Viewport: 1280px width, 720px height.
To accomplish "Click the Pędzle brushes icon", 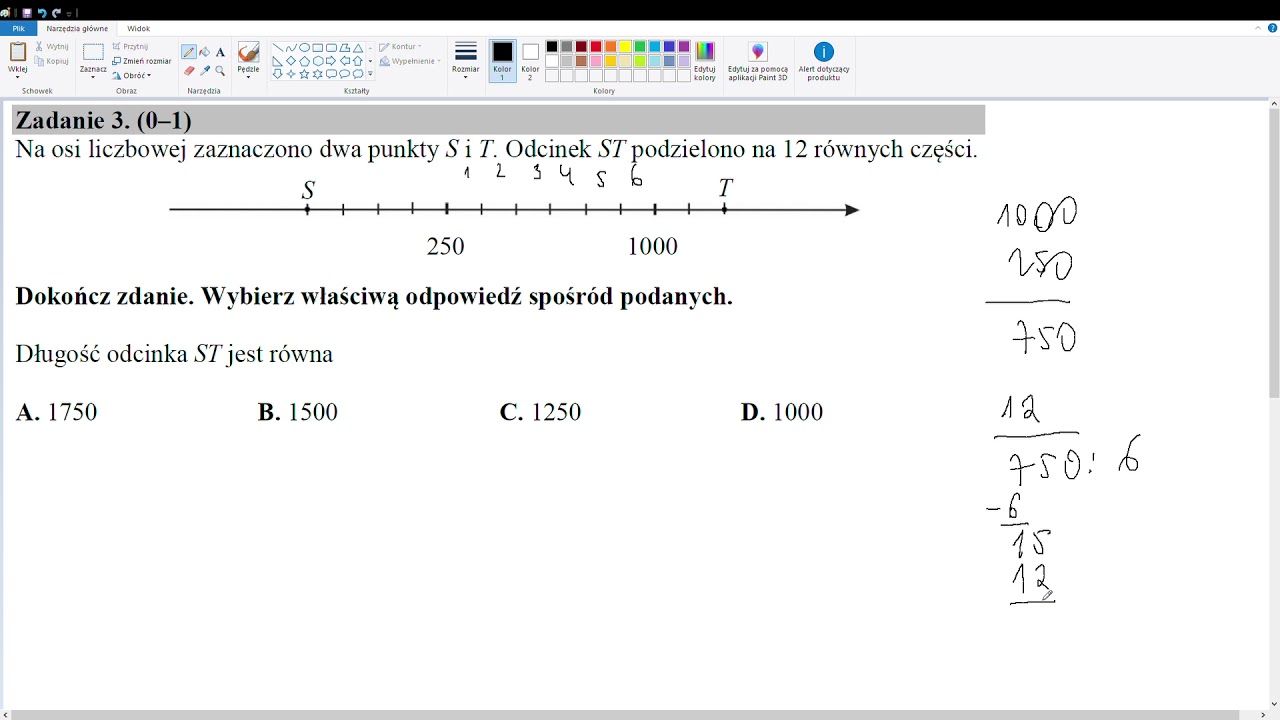I will tap(249, 52).
